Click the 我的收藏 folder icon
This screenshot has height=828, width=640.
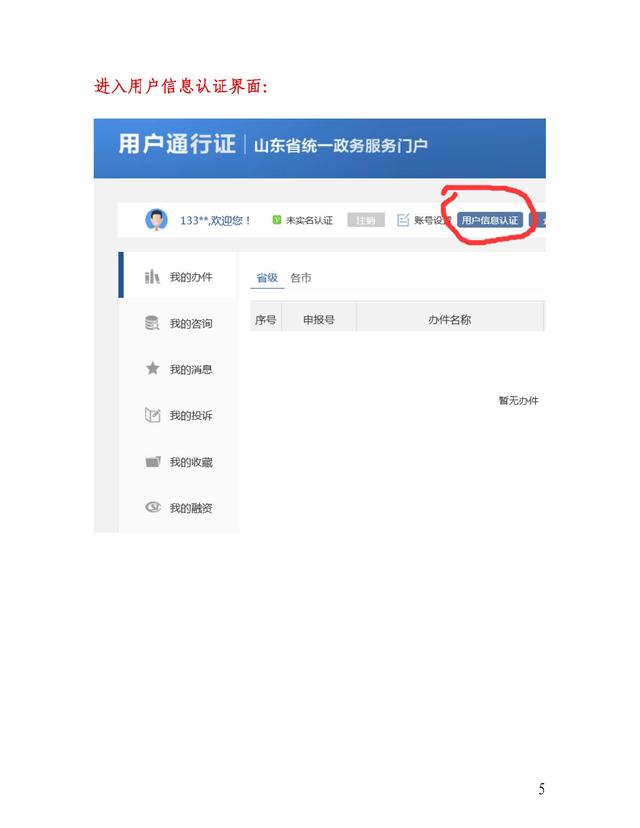tap(153, 462)
